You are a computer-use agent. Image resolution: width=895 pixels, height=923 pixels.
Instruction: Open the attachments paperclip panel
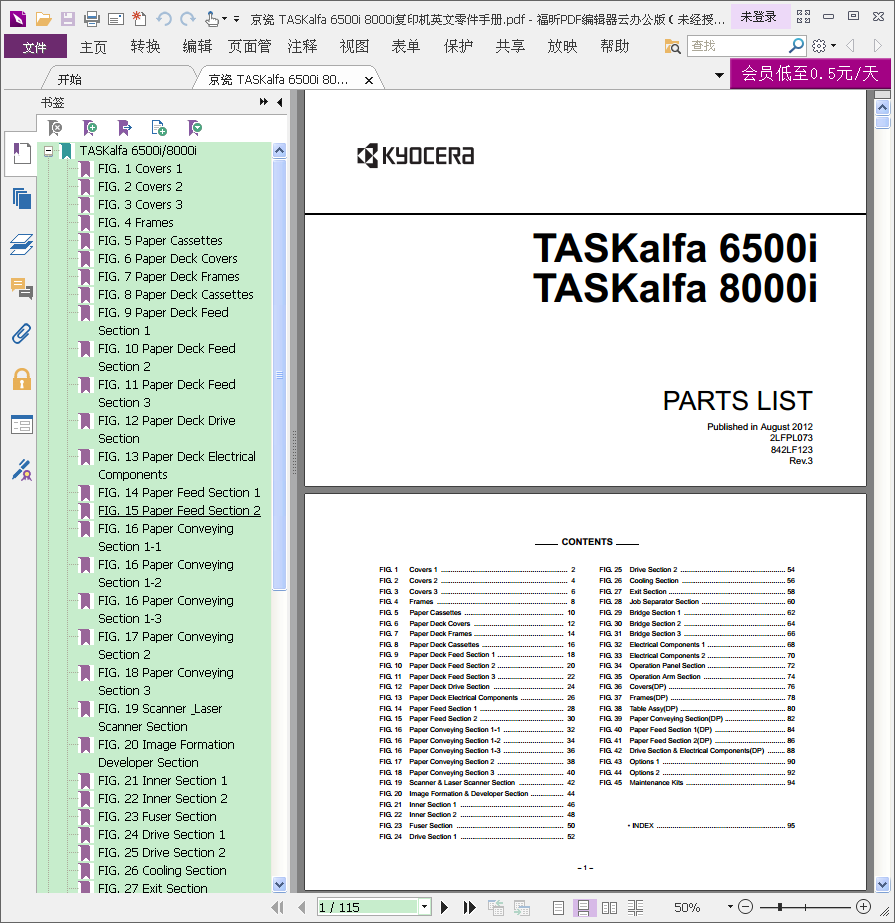click(22, 334)
